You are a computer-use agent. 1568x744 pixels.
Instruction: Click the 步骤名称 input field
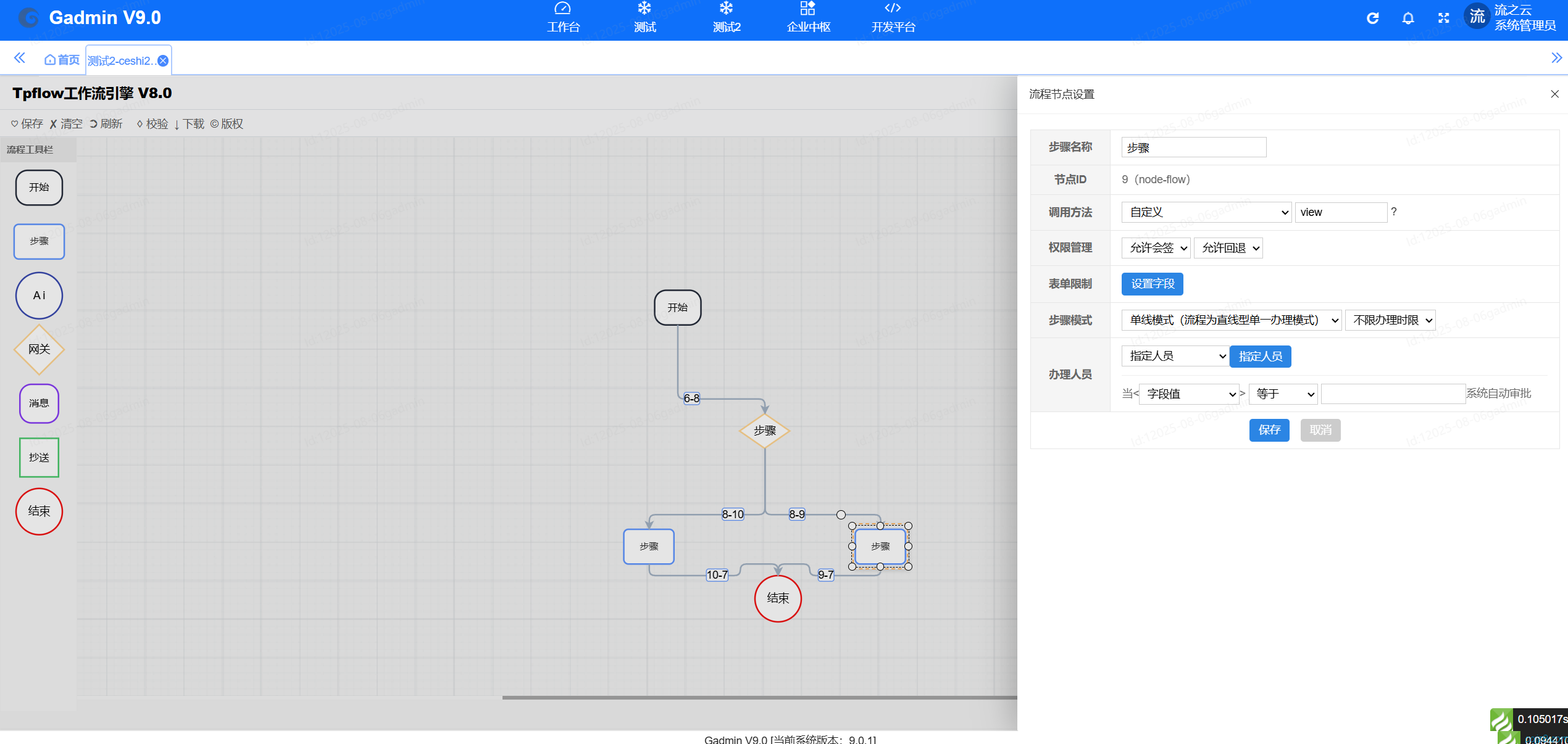pos(1193,147)
